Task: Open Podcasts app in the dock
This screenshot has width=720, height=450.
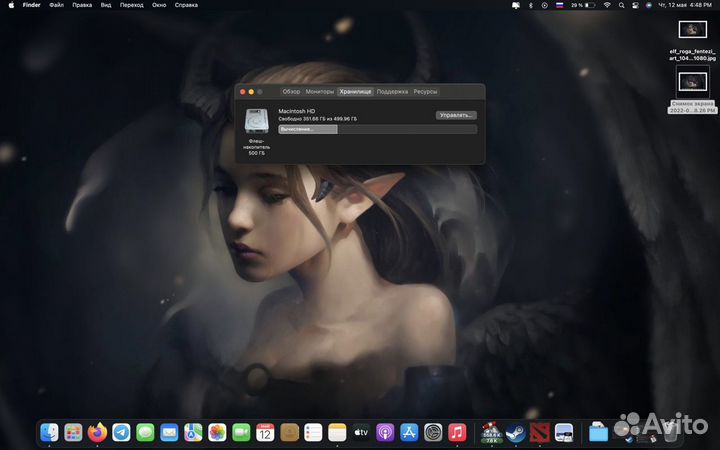Action: click(385, 433)
